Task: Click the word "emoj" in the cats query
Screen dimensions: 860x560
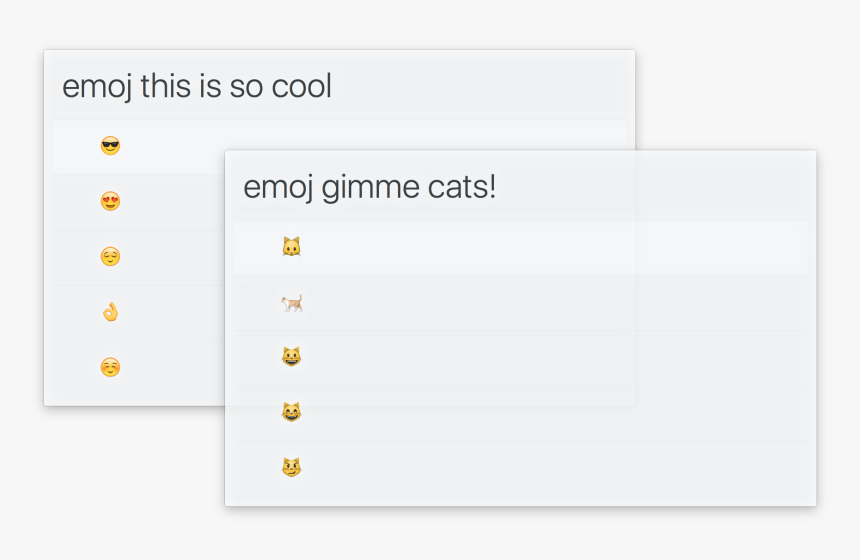Action: tap(277, 188)
